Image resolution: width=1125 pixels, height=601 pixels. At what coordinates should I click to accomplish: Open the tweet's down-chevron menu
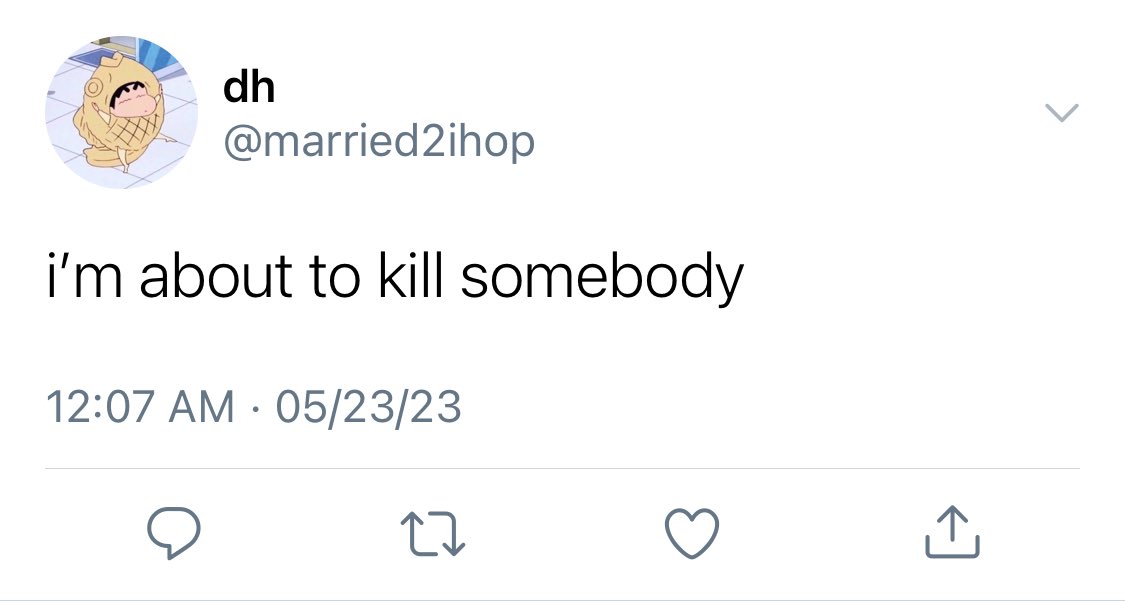click(x=1061, y=113)
